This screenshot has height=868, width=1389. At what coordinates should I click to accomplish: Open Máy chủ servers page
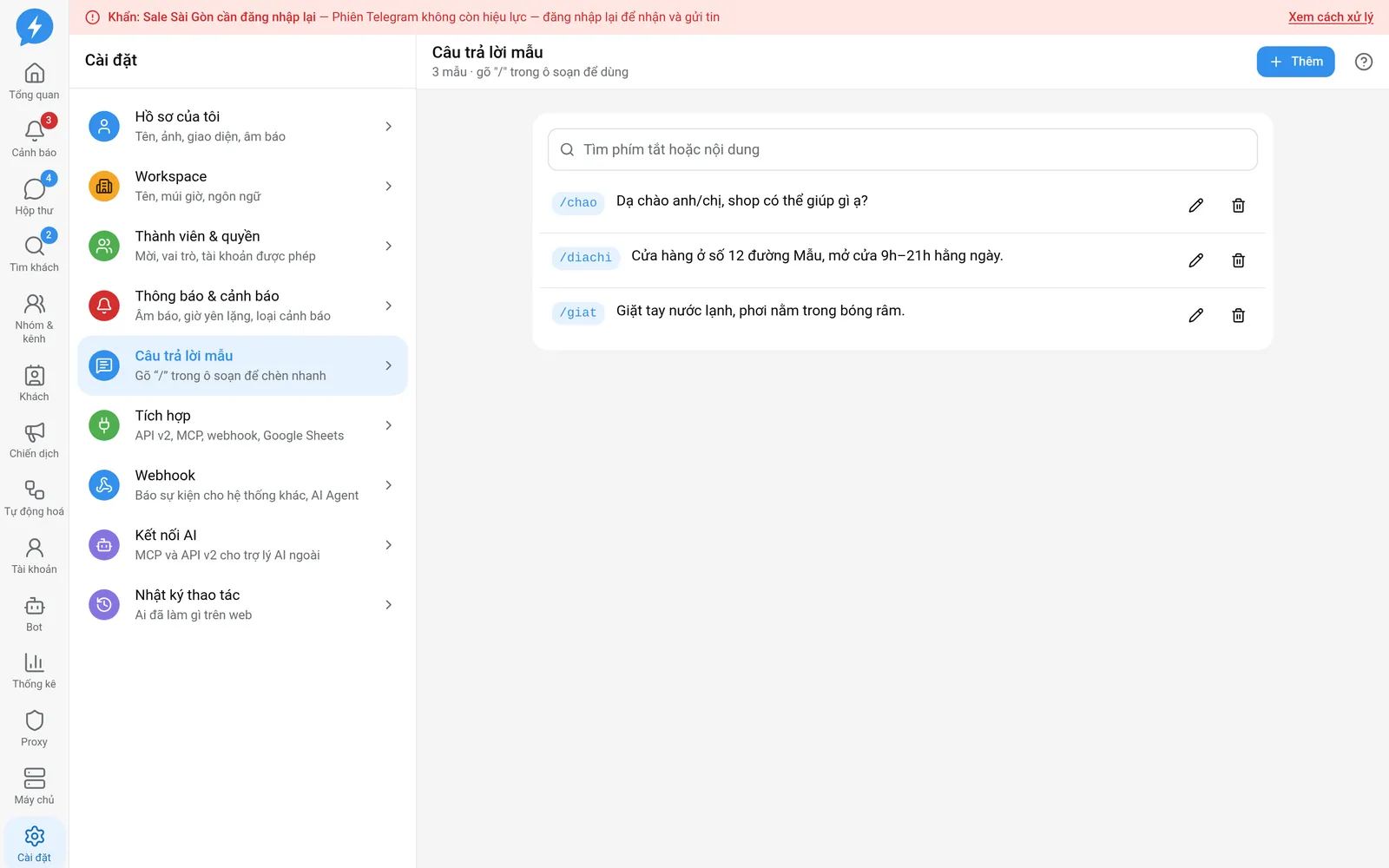pyautogui.click(x=35, y=786)
